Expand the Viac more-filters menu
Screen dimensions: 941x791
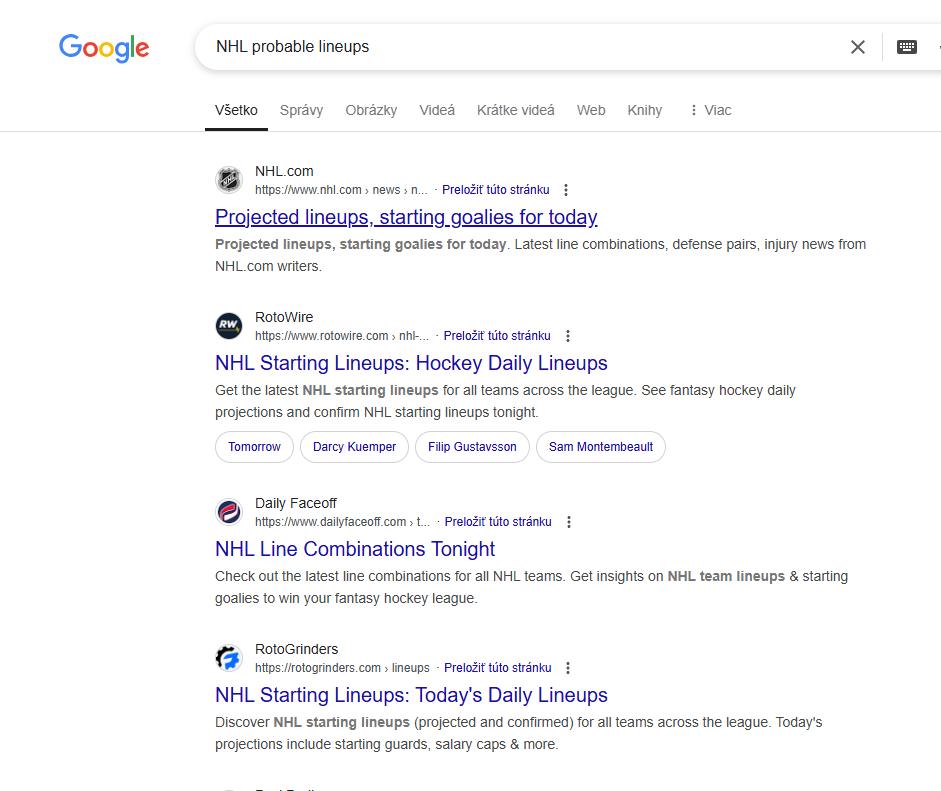pos(711,110)
